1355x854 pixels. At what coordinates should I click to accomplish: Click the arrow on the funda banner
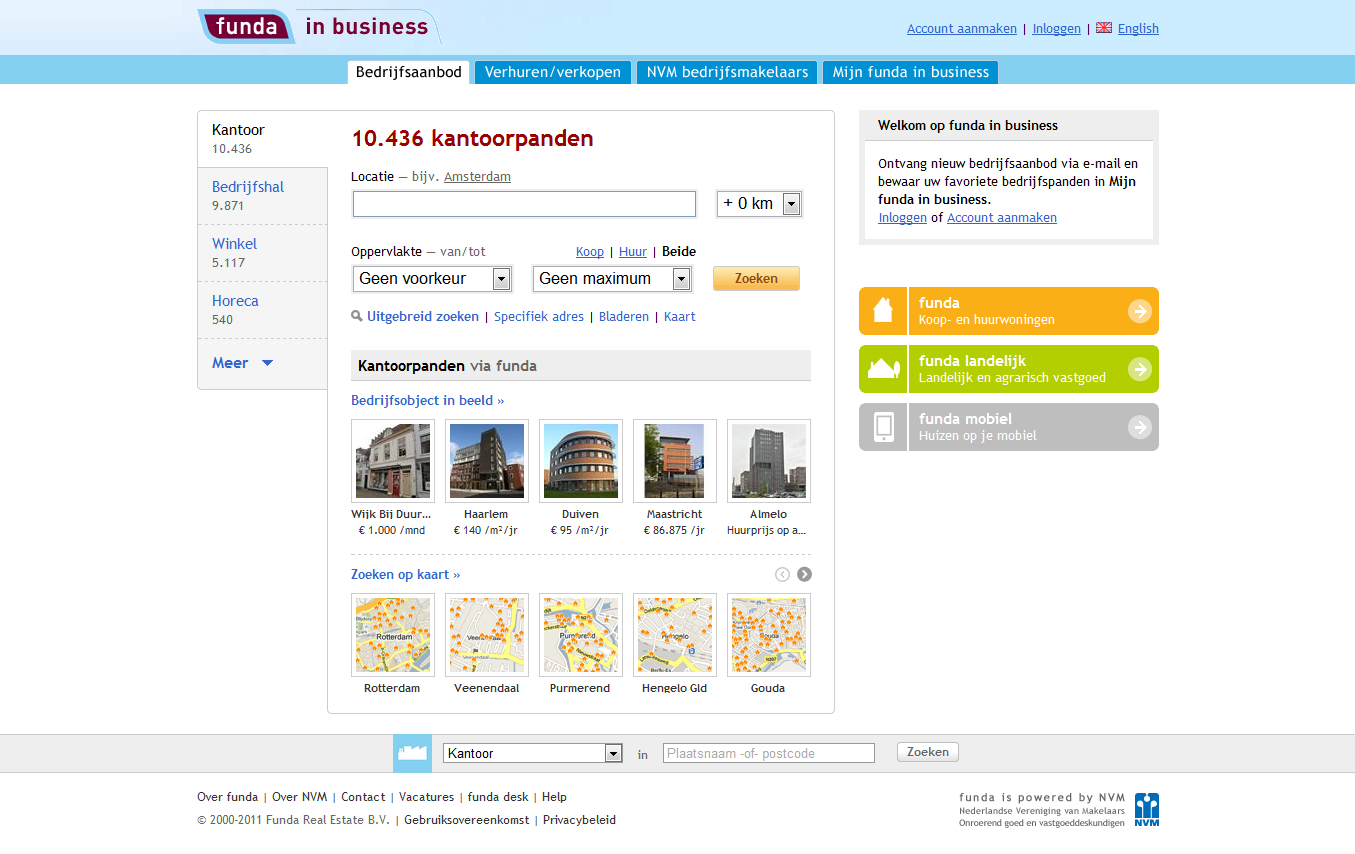tap(1140, 311)
